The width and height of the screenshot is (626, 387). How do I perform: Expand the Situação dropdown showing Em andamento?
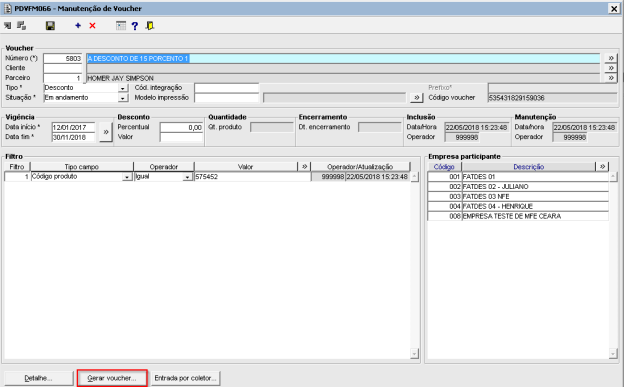[x=123, y=98]
